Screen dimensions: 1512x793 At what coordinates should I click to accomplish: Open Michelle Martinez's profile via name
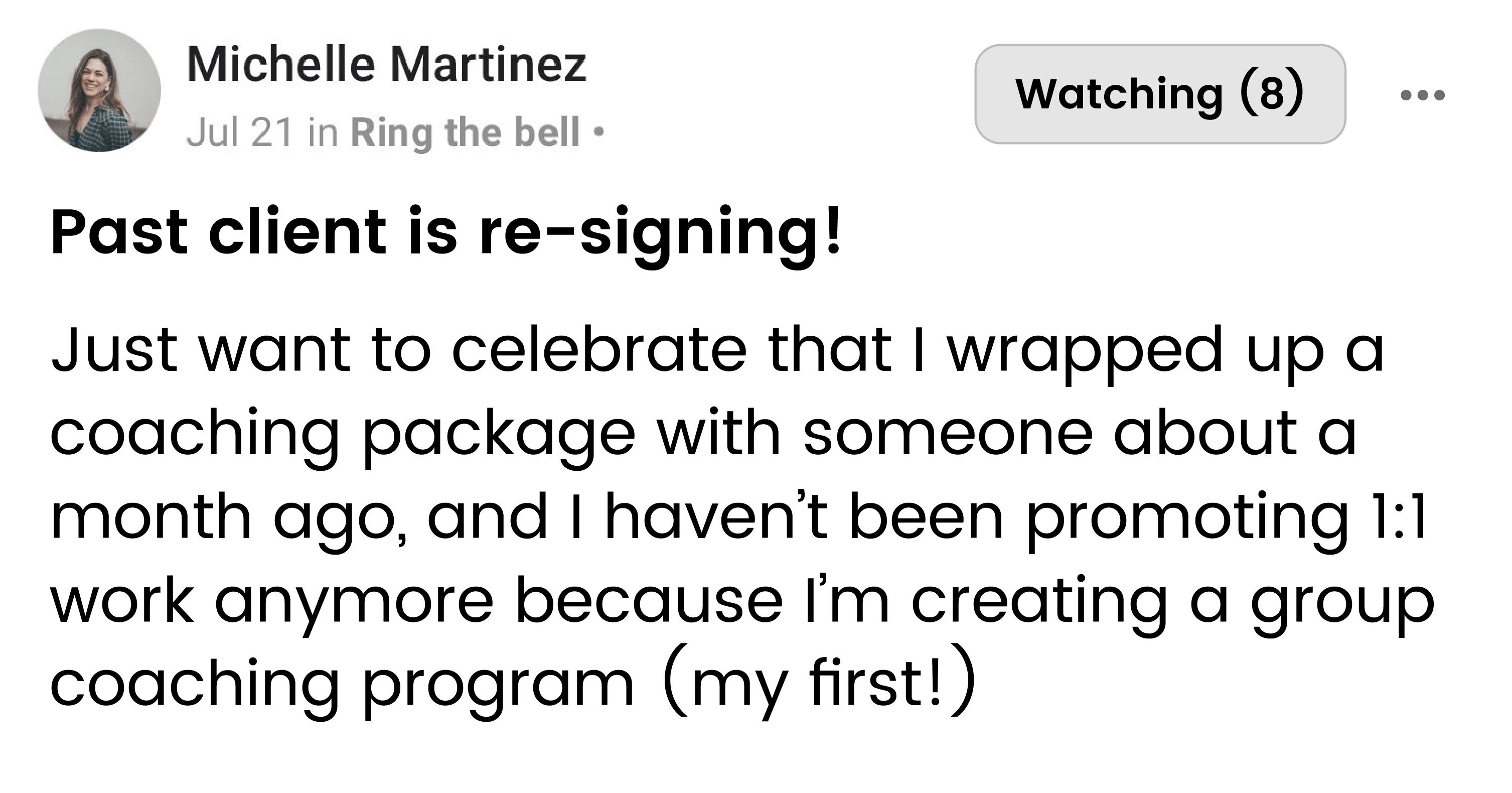(386, 65)
